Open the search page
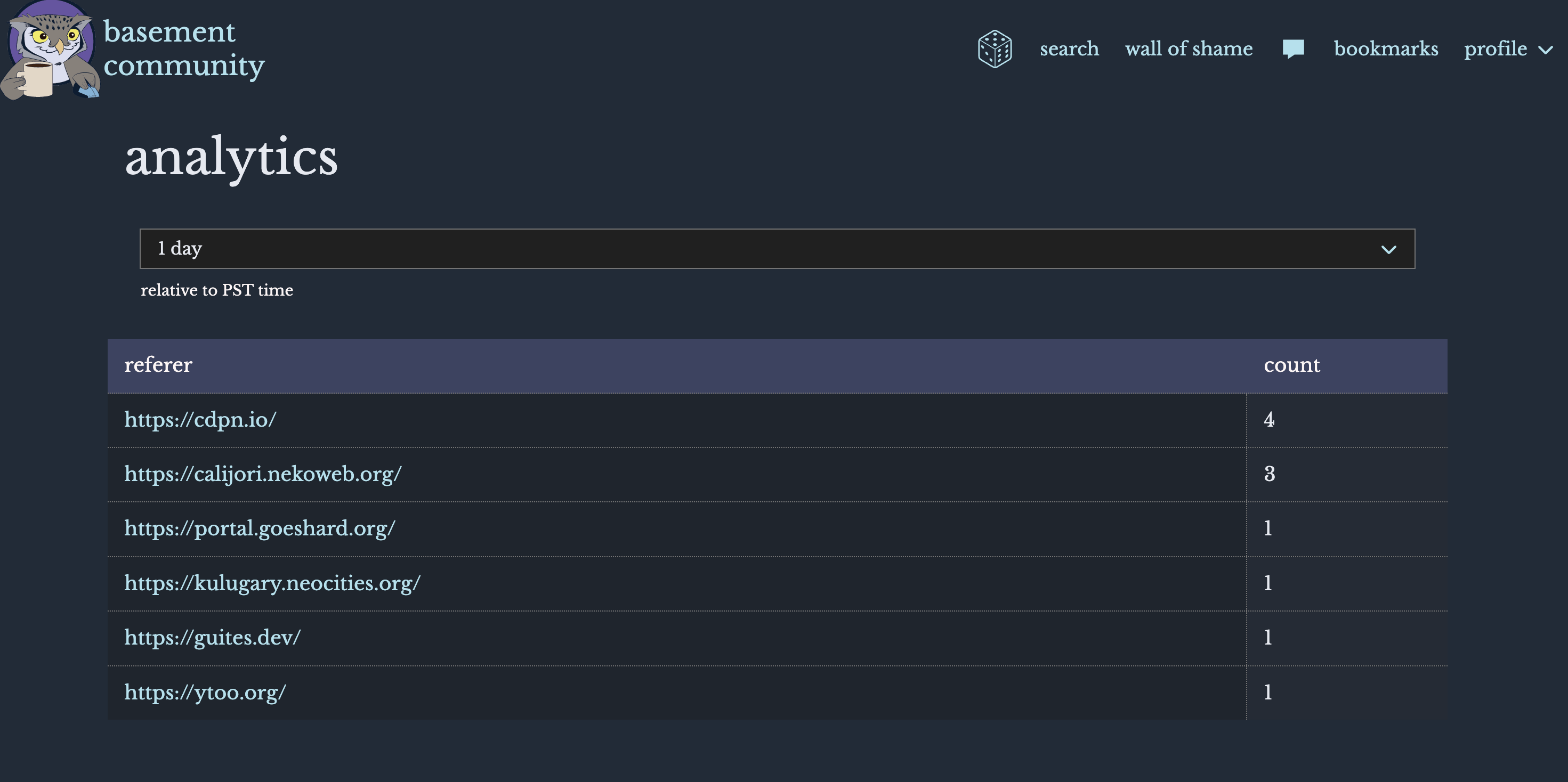This screenshot has height=782, width=1568. pos(1069,48)
